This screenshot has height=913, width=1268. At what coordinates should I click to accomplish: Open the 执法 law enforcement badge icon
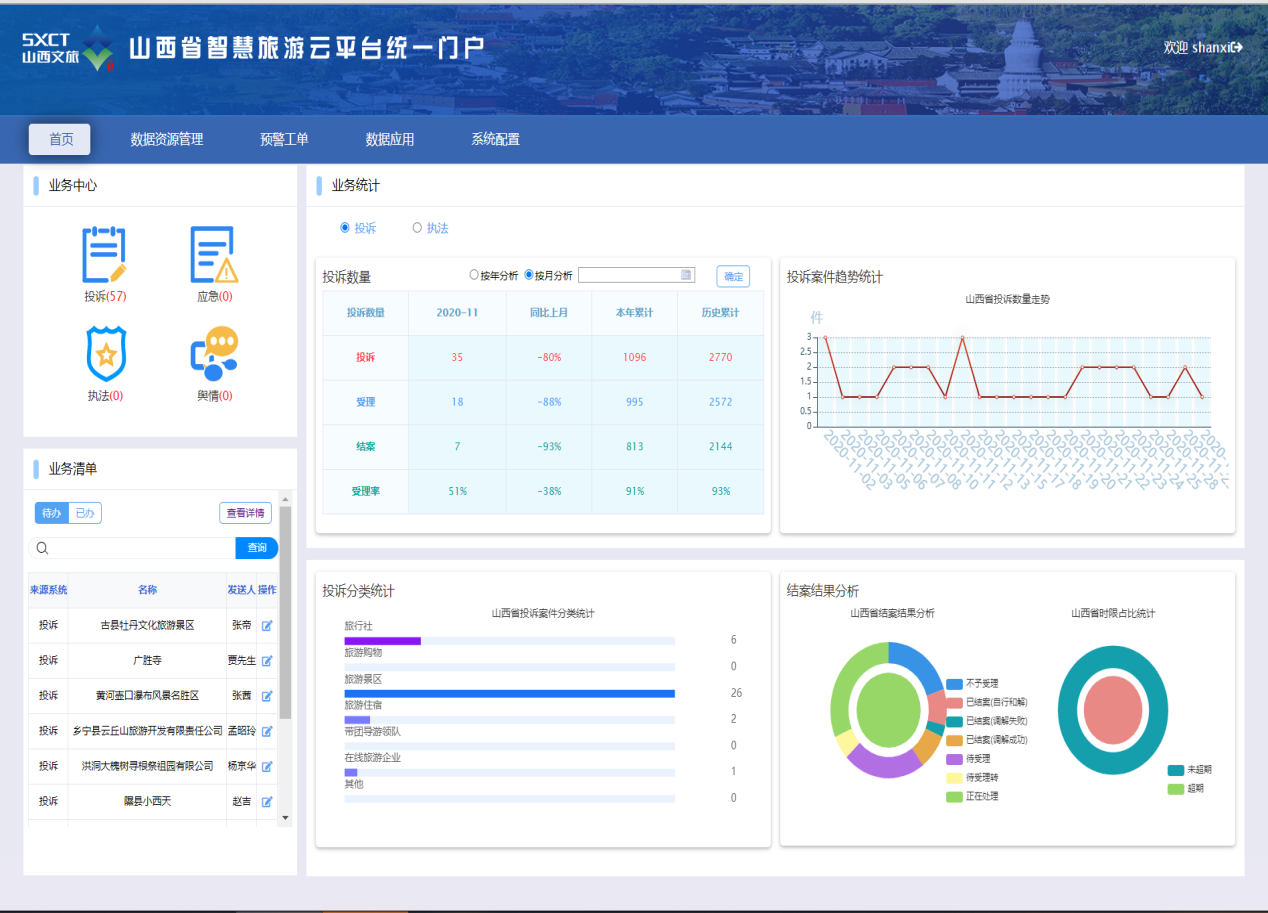click(105, 354)
